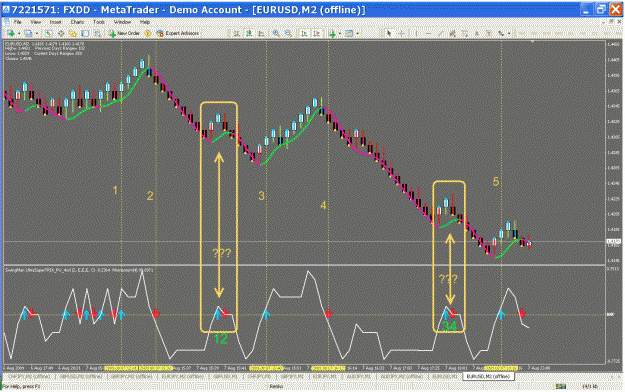Click the MetaTrader icon beside File menu
The width and height of the screenshot is (625, 392).
[6, 22]
